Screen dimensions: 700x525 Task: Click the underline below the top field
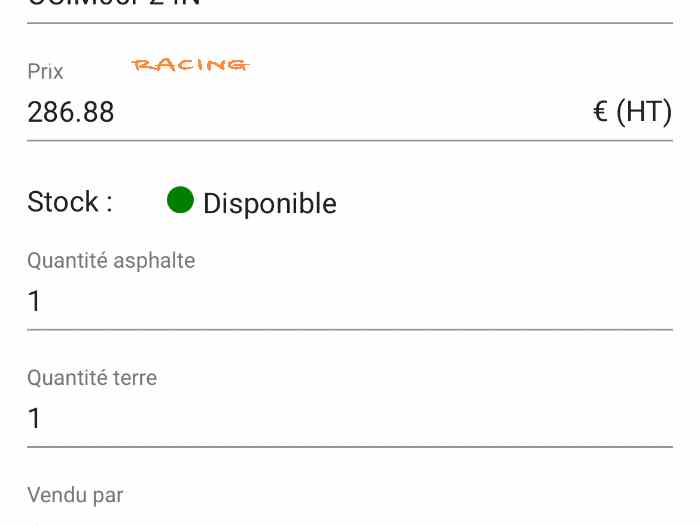(x=350, y=23)
